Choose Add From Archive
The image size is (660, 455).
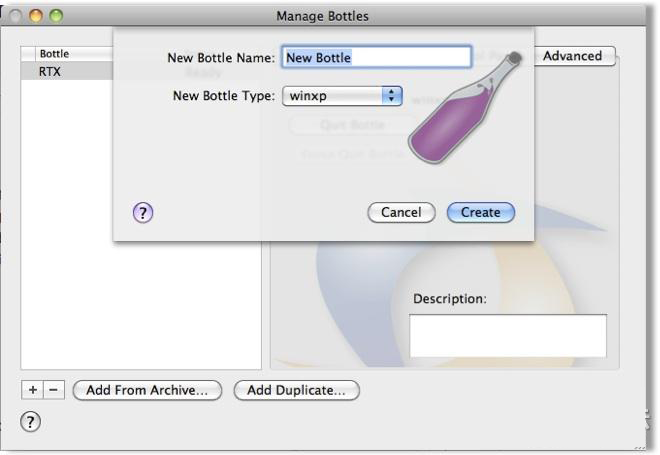[147, 390]
